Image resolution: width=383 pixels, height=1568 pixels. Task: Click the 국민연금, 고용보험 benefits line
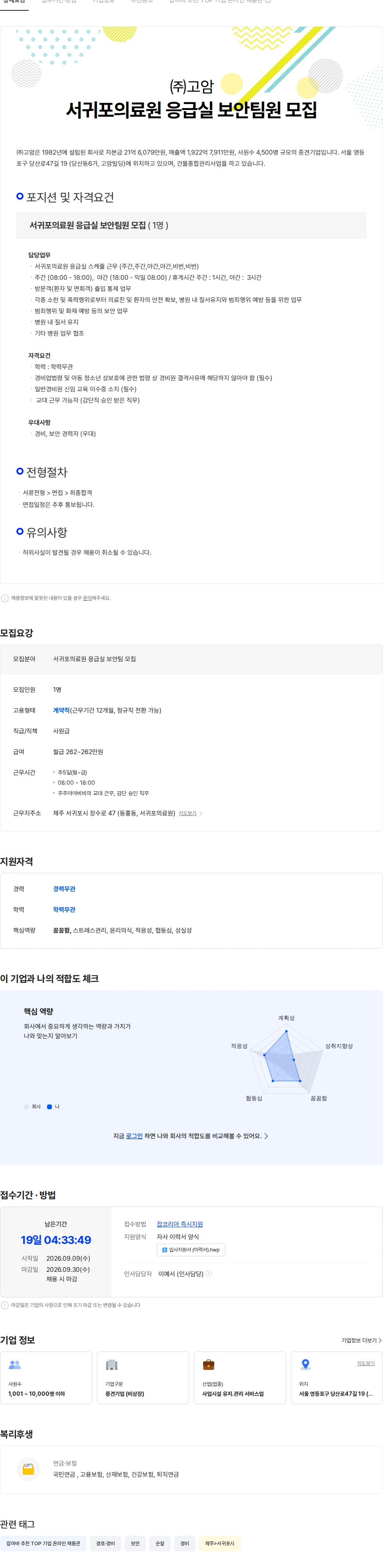click(116, 1474)
